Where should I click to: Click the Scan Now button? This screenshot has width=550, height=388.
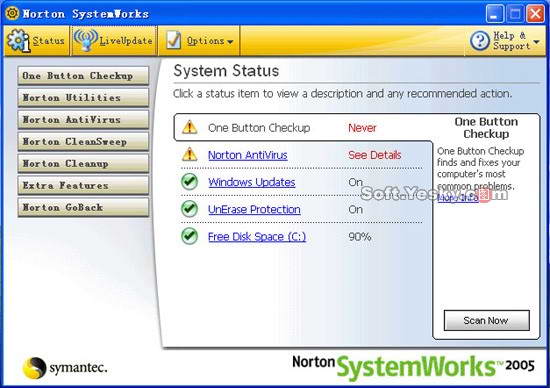pos(487,320)
